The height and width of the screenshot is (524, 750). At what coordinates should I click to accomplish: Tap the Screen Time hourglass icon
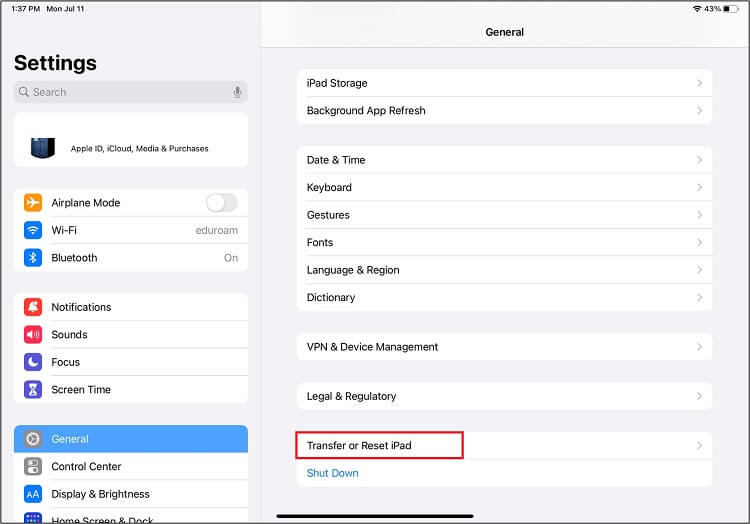coord(33,390)
